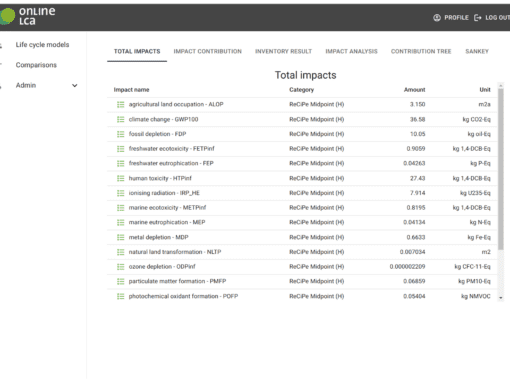Screen dimensions: 510x382
Task: Click unit 'kg oil-Eq'
Action: point(479,134)
